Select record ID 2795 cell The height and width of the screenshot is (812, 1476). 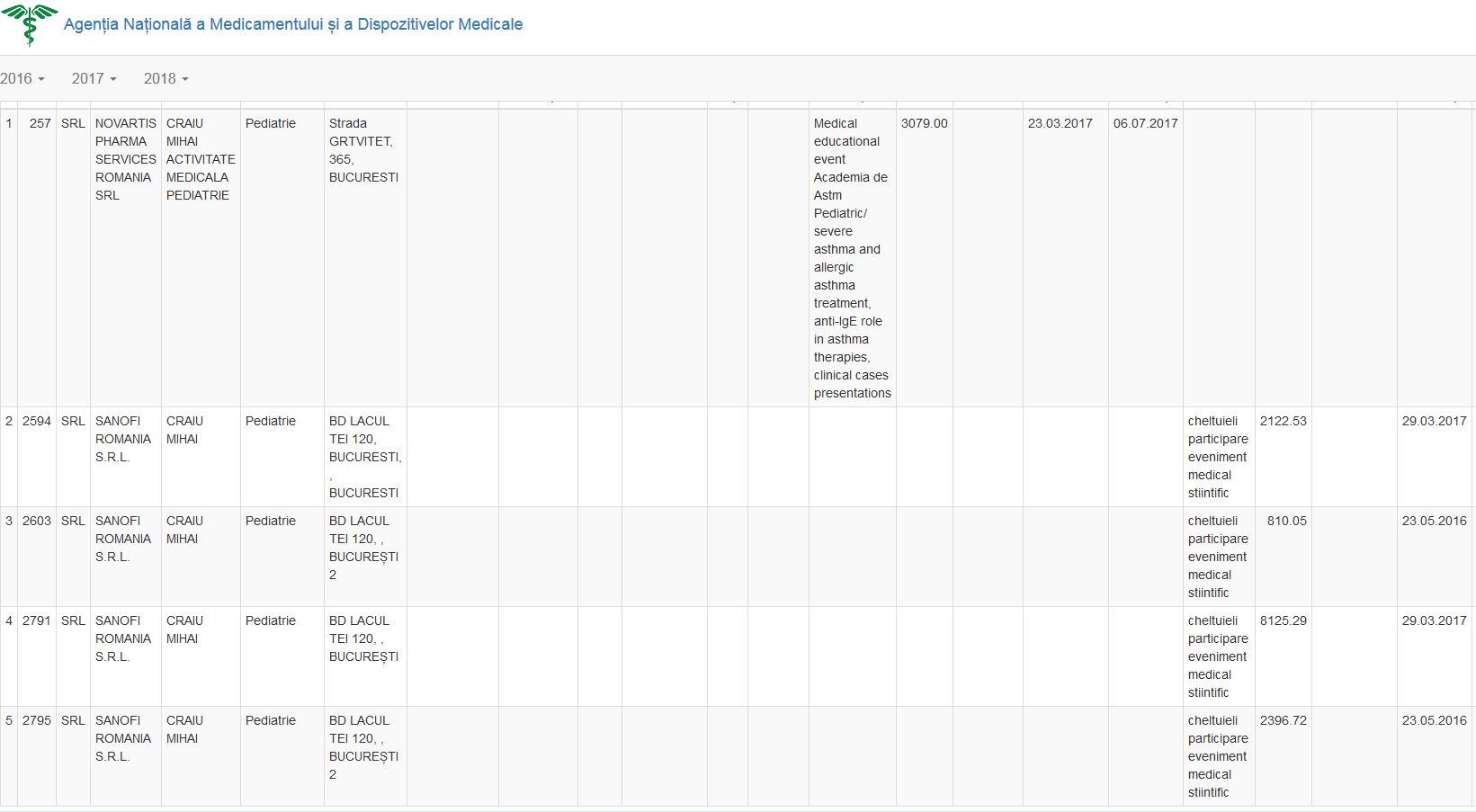[37, 720]
